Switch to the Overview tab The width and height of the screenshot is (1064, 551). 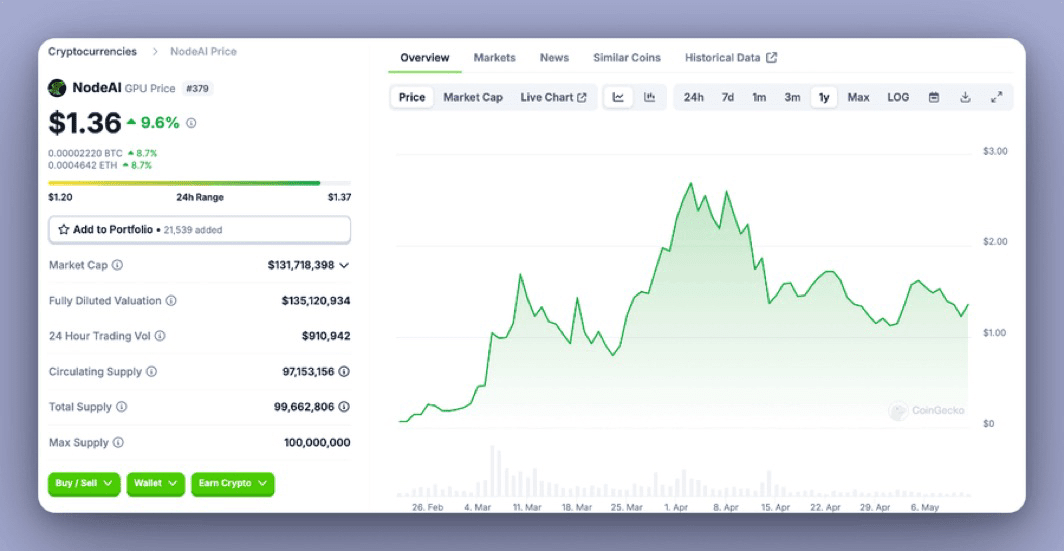tap(425, 58)
